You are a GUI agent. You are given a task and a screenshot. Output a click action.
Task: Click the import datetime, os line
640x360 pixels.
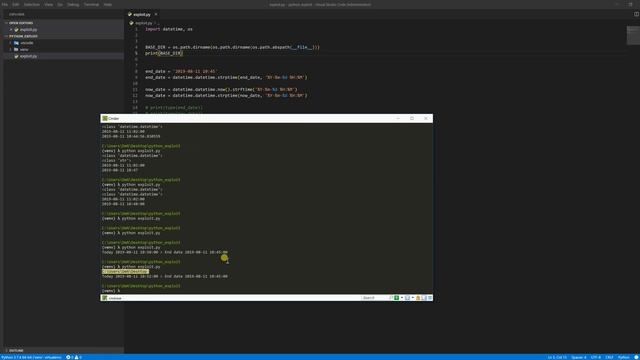click(x=169, y=29)
